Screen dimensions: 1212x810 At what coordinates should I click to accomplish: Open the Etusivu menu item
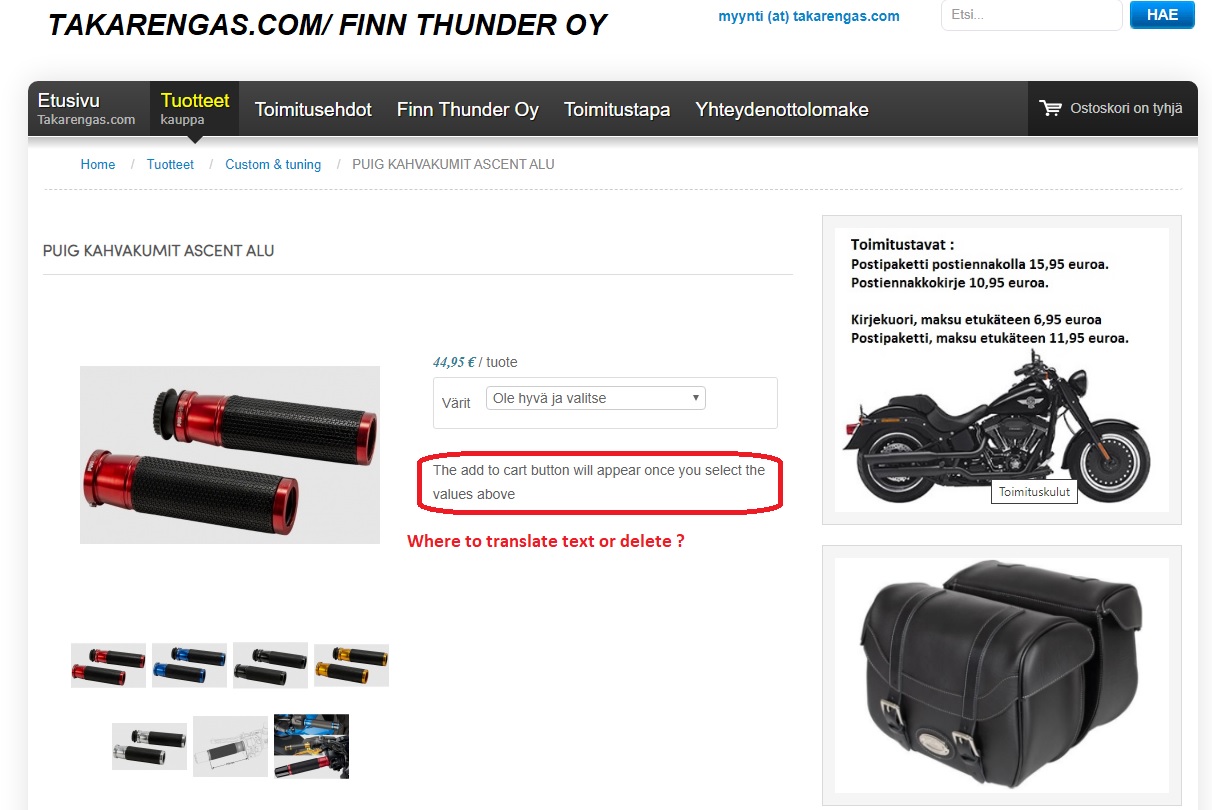click(x=87, y=109)
